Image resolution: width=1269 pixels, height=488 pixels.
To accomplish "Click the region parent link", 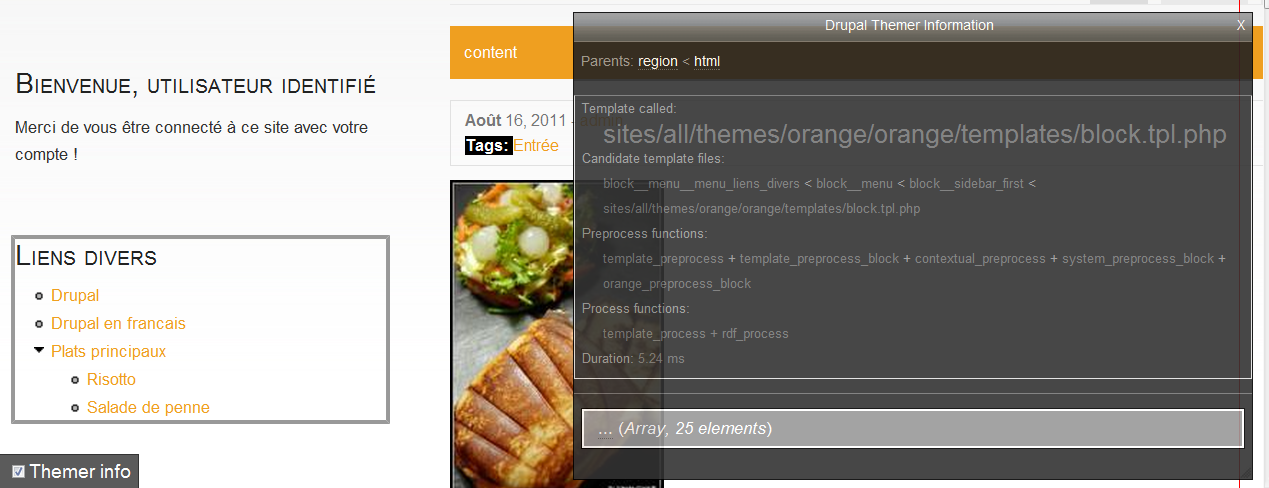I will (657, 62).
